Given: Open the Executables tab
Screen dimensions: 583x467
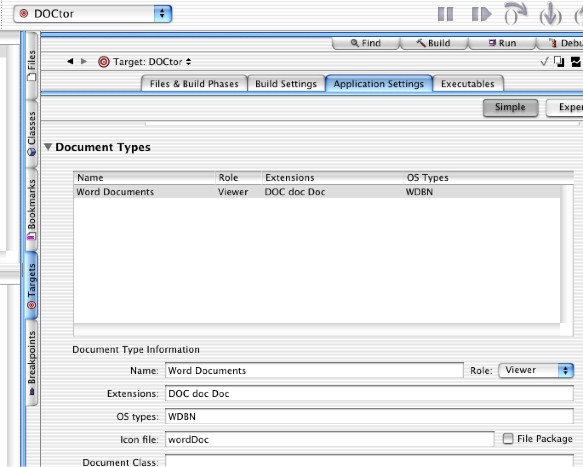Looking at the screenshot, I should pyautogui.click(x=468, y=84).
